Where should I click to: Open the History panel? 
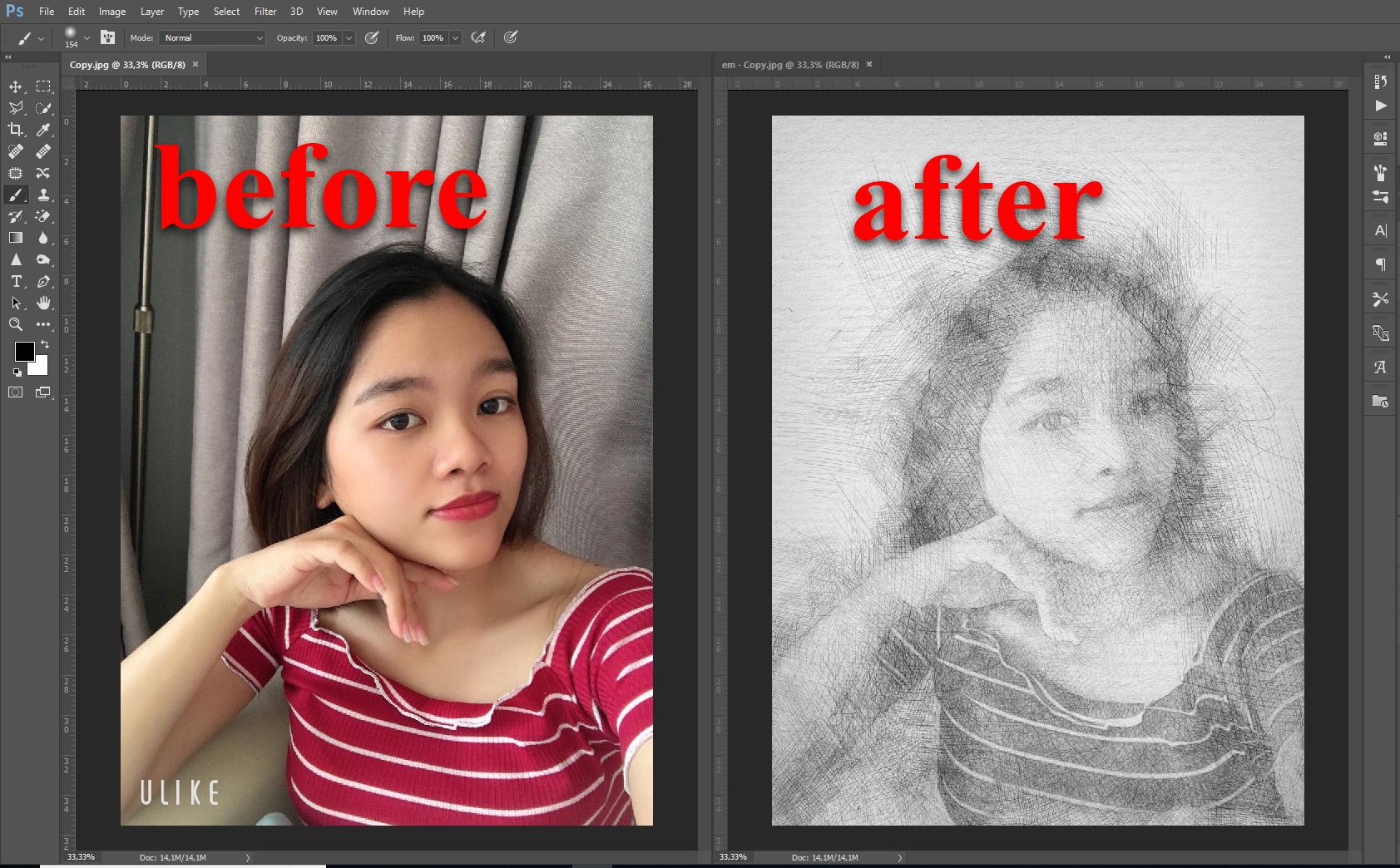1380,82
